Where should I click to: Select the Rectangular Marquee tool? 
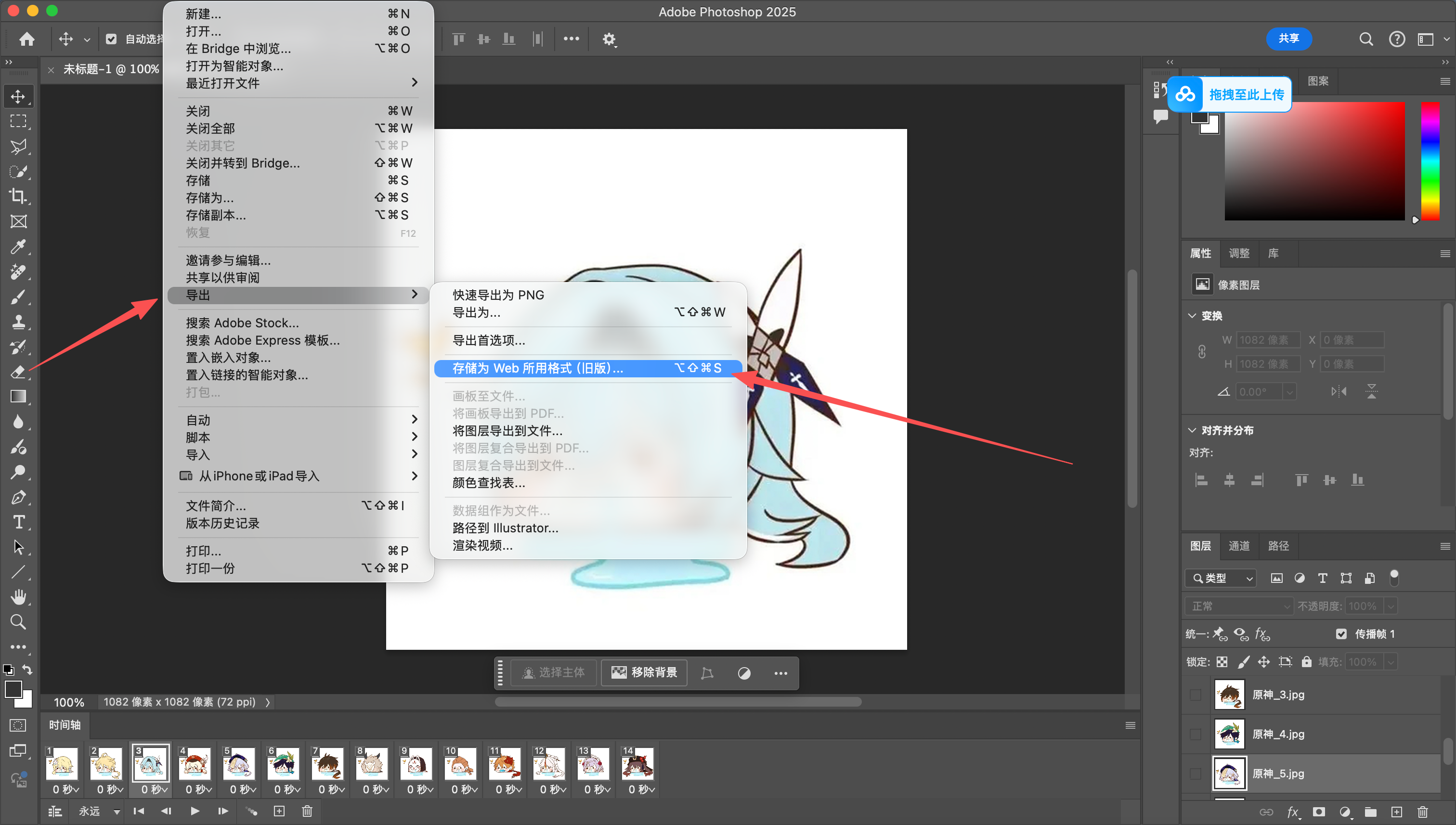(18, 121)
